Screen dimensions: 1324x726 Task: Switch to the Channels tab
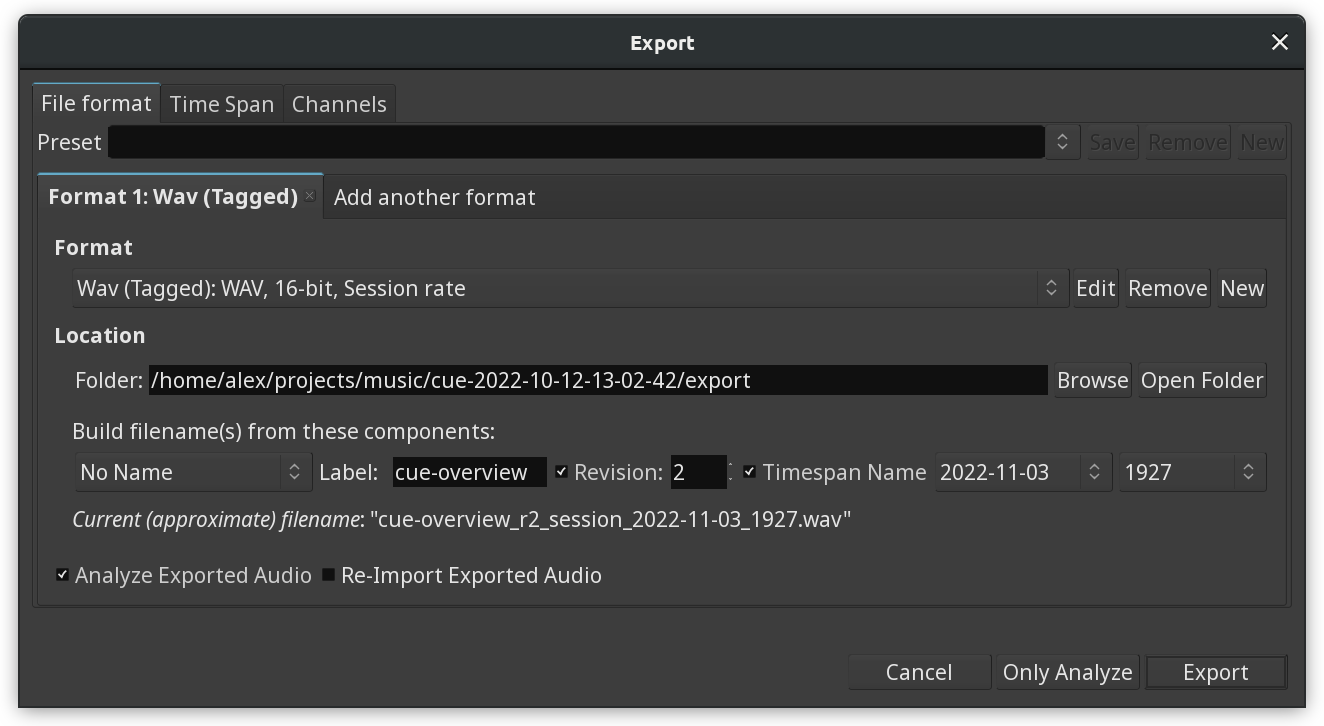coord(339,104)
